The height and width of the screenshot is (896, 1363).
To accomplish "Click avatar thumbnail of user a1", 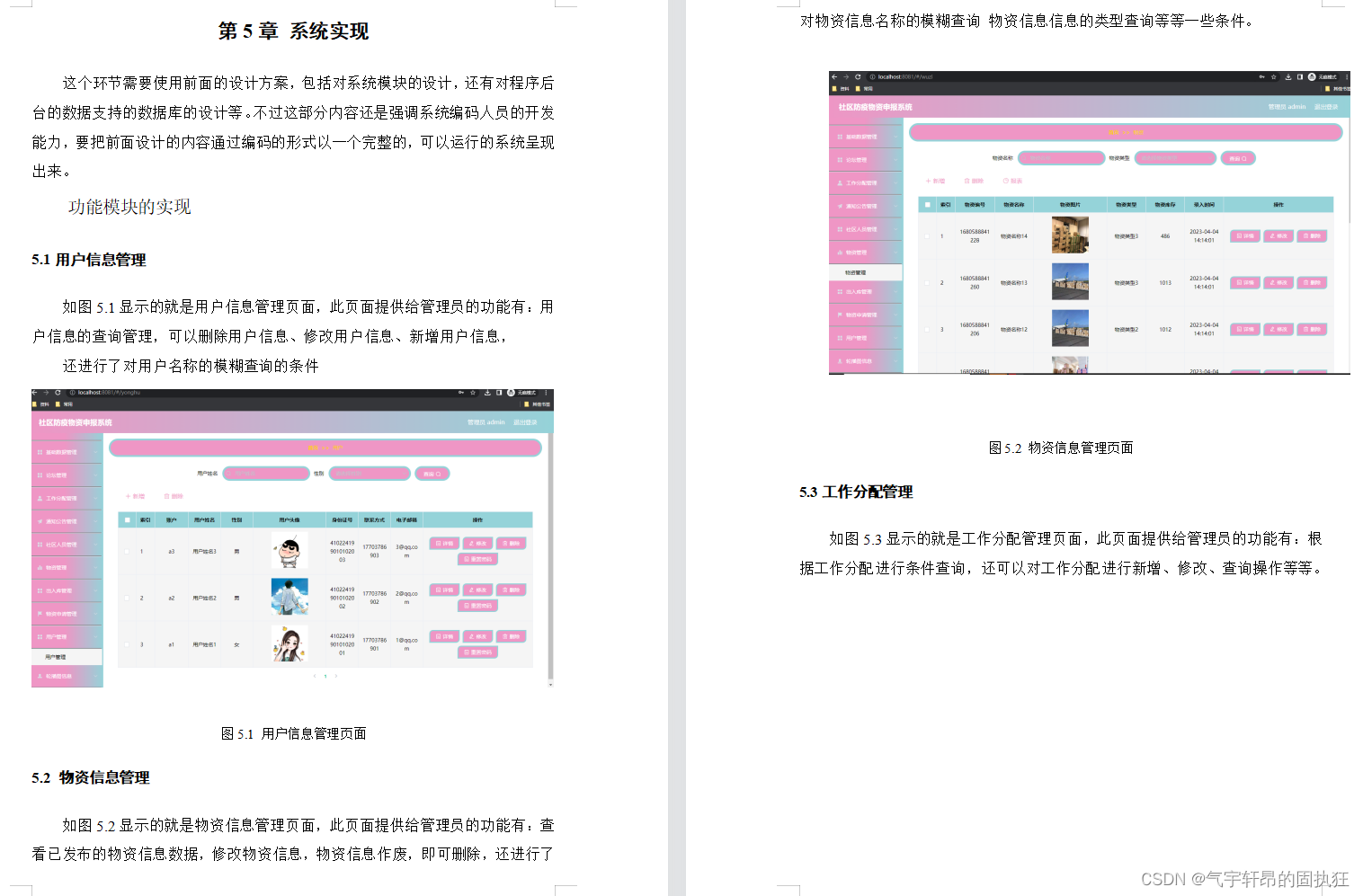I will pos(290,644).
